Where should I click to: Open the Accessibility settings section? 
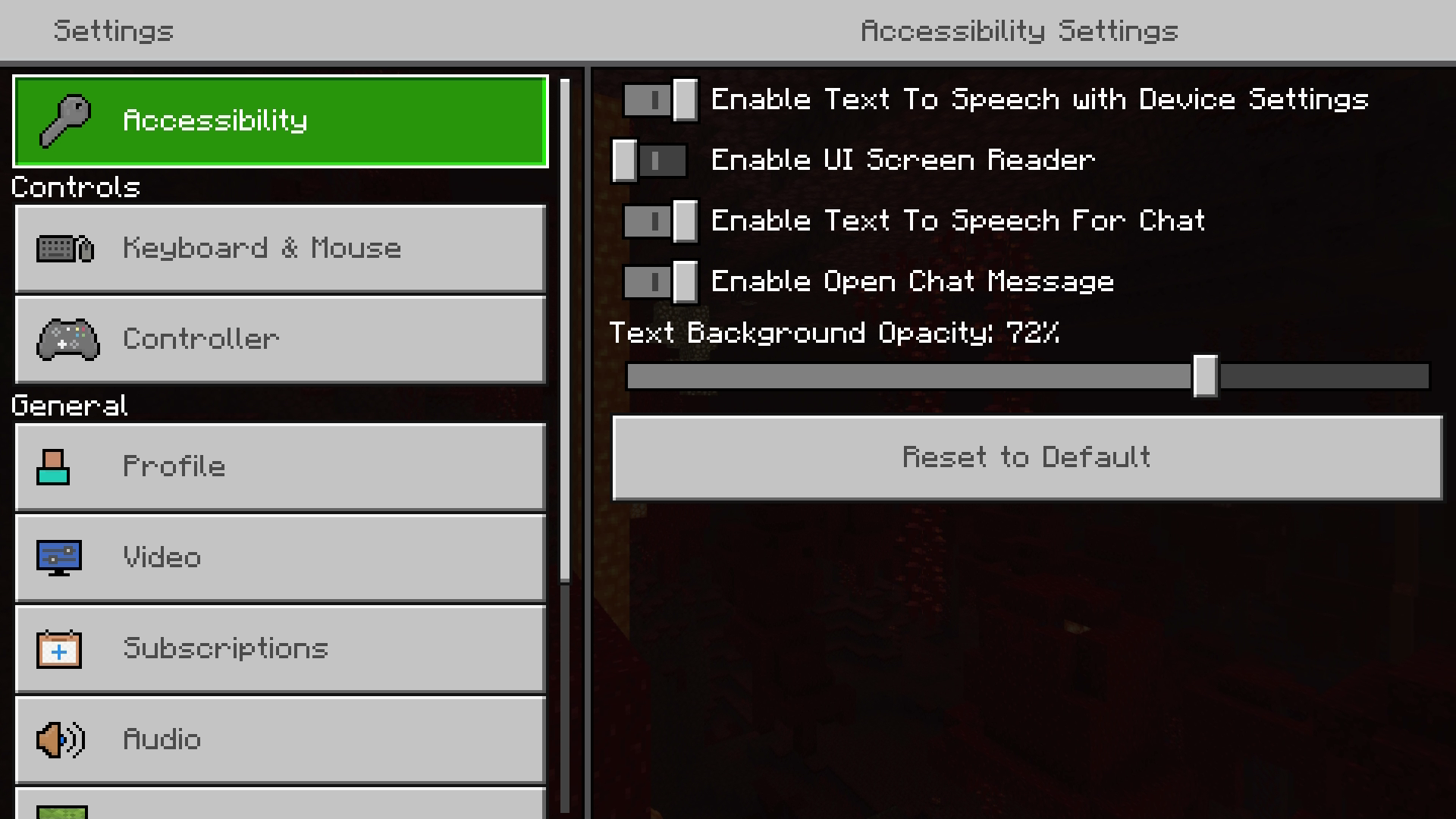[281, 120]
